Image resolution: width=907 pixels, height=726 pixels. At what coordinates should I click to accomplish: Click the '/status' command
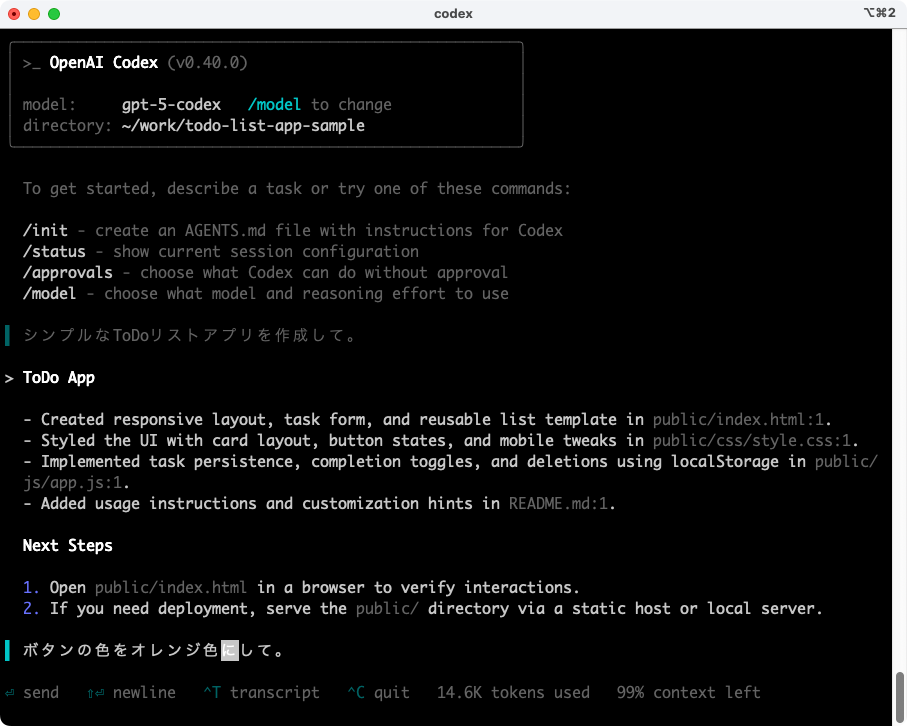[54, 252]
